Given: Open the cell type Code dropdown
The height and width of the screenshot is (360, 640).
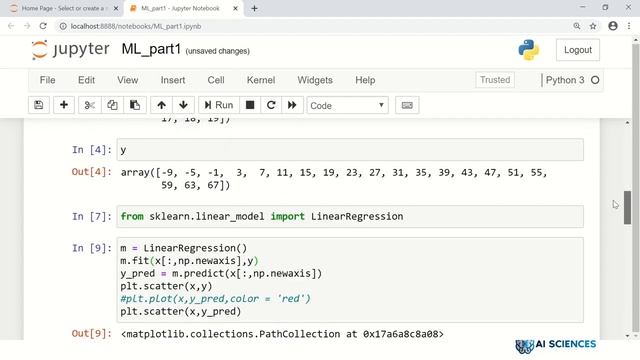Looking at the screenshot, I should tap(347, 105).
